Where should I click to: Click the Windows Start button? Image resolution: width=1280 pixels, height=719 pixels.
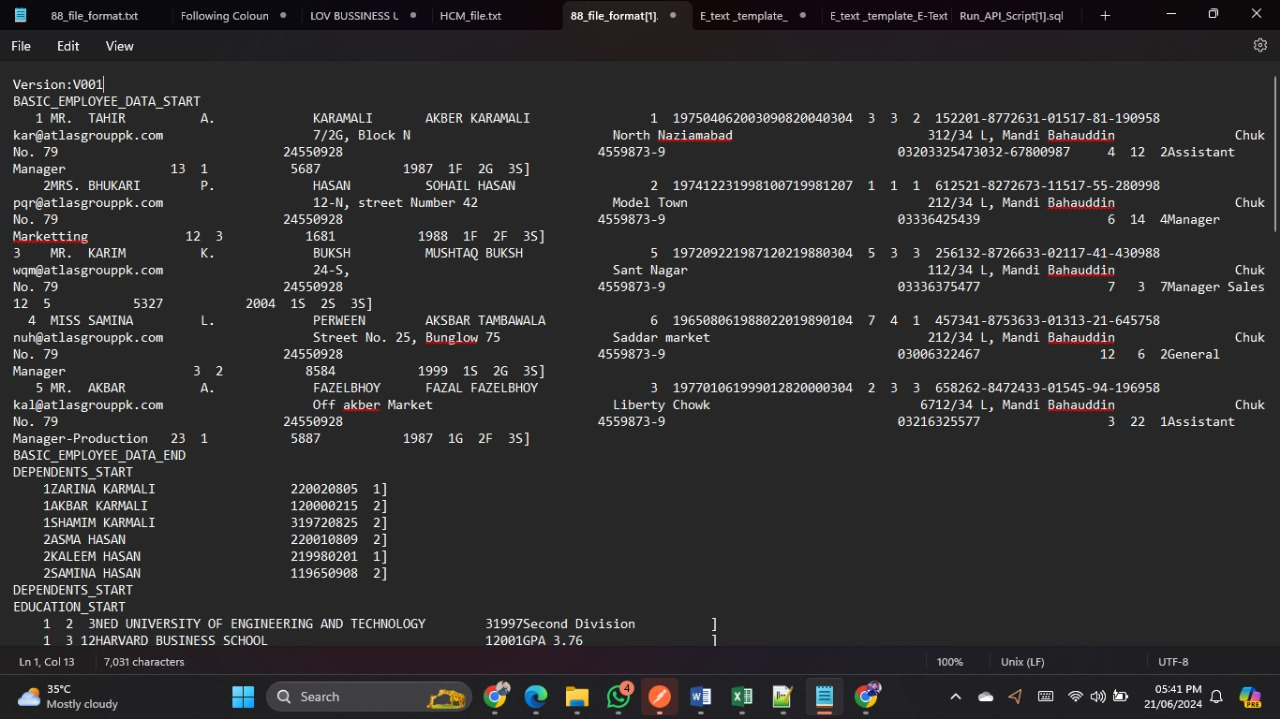243,697
